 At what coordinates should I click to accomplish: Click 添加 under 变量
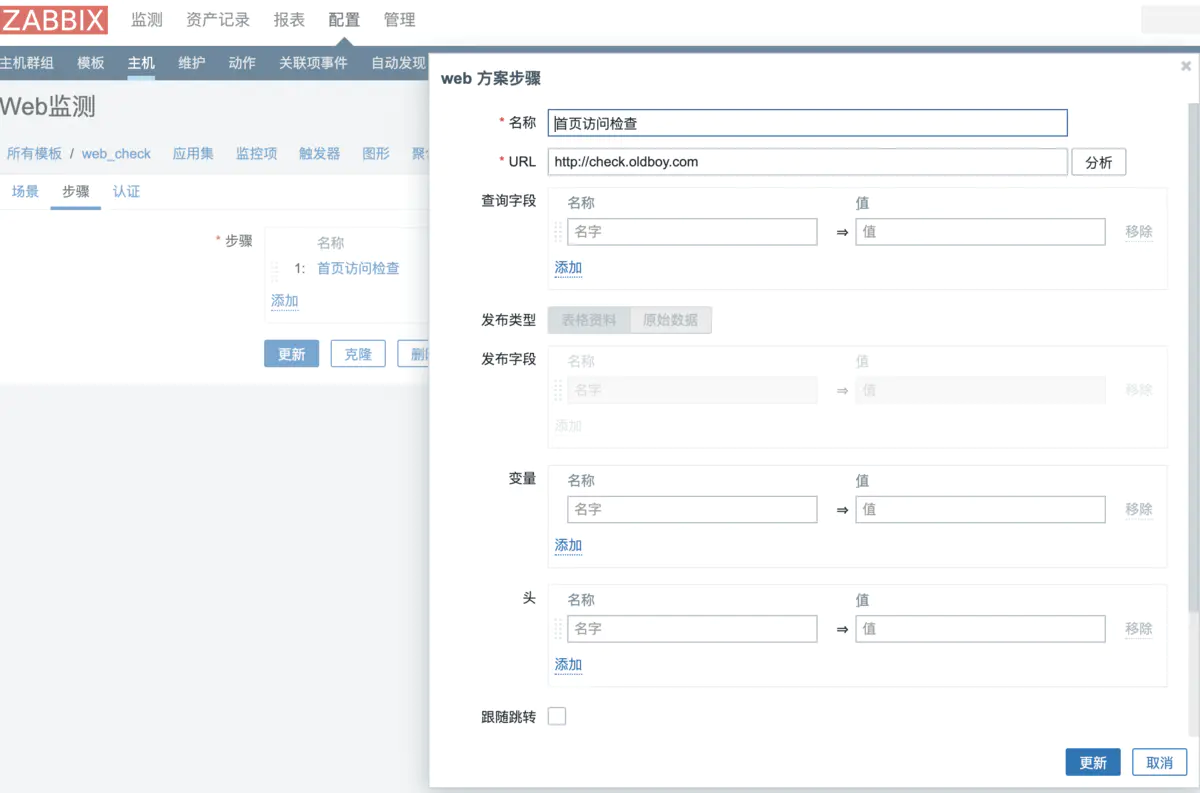tap(568, 546)
